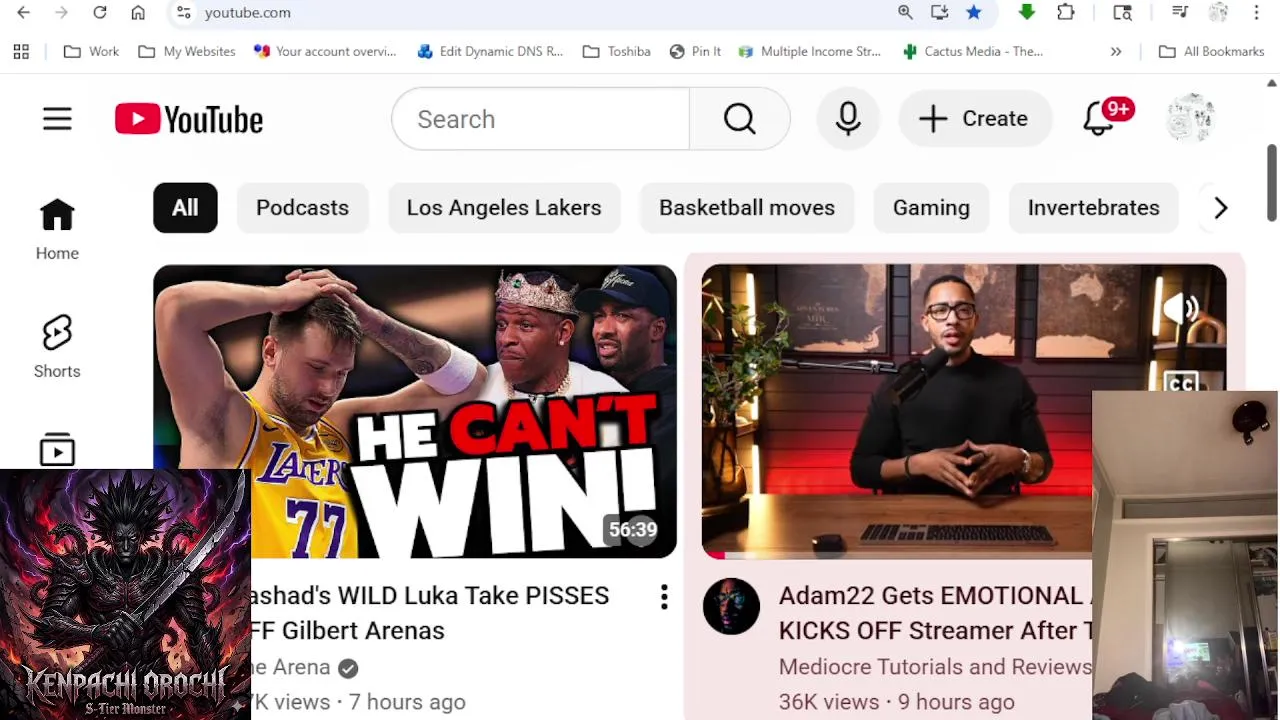Click the Create button
The width and height of the screenshot is (1280, 720).
coord(975,119)
